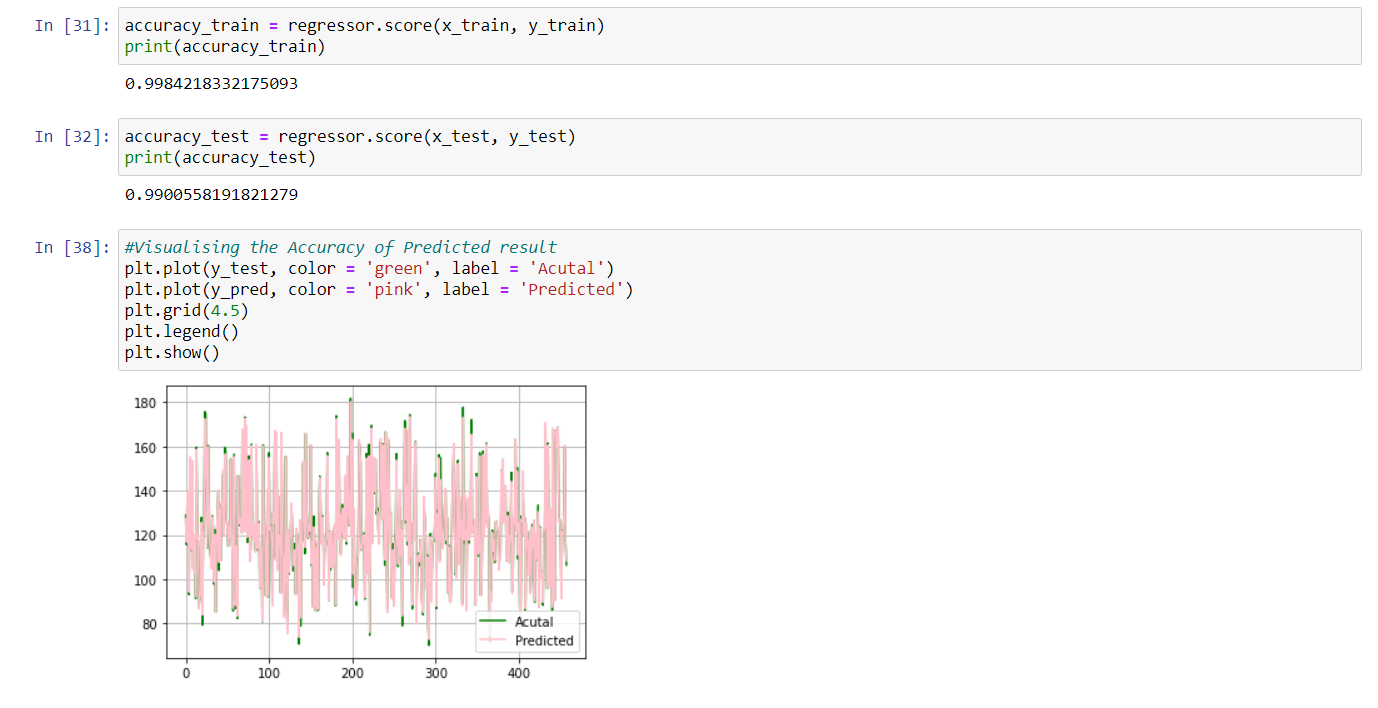Viewport: 1378px width, 708px height.
Task: Click the 'green' color string in code
Action: (x=398, y=268)
